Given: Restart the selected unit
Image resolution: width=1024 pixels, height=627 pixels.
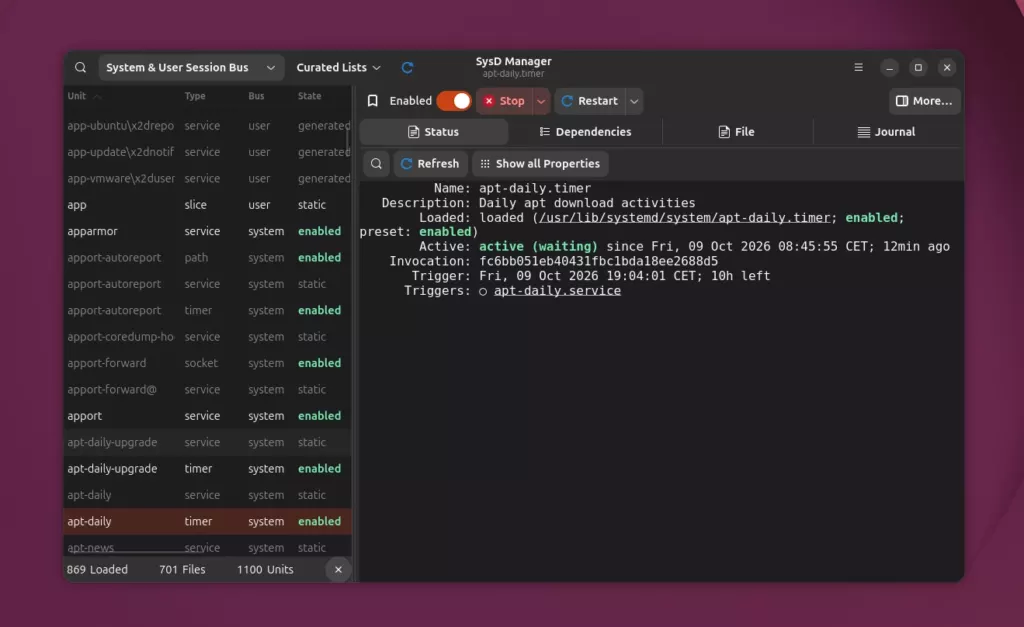Looking at the screenshot, I should point(590,101).
